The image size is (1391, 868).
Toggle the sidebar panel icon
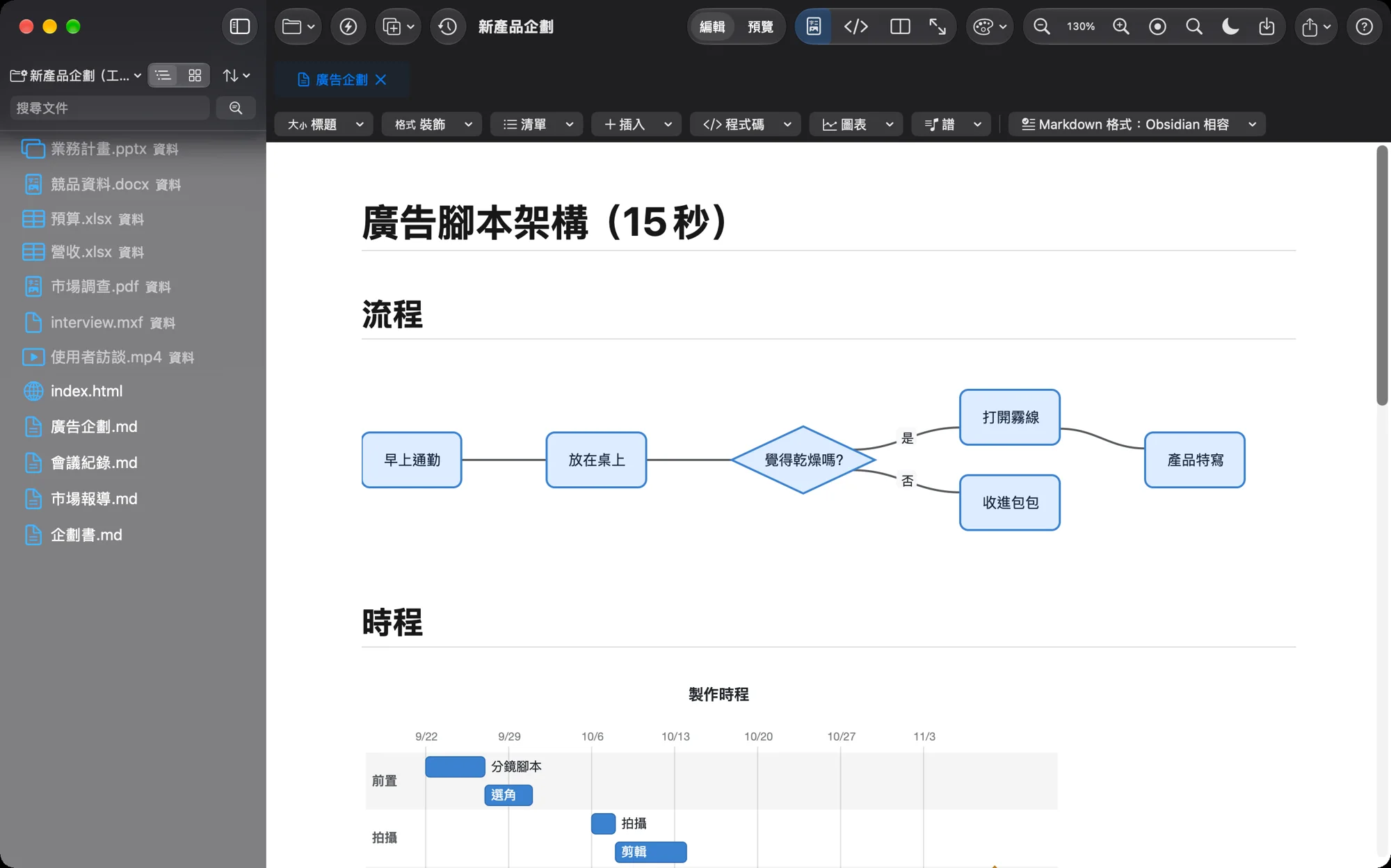(x=240, y=26)
